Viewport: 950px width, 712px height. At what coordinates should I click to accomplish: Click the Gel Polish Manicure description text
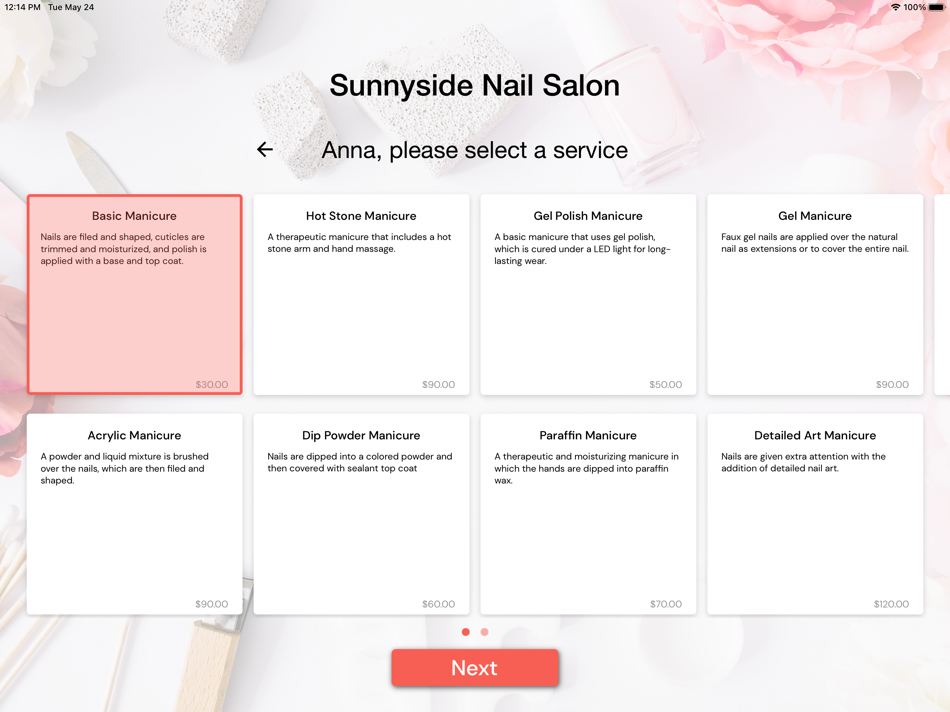(582, 249)
